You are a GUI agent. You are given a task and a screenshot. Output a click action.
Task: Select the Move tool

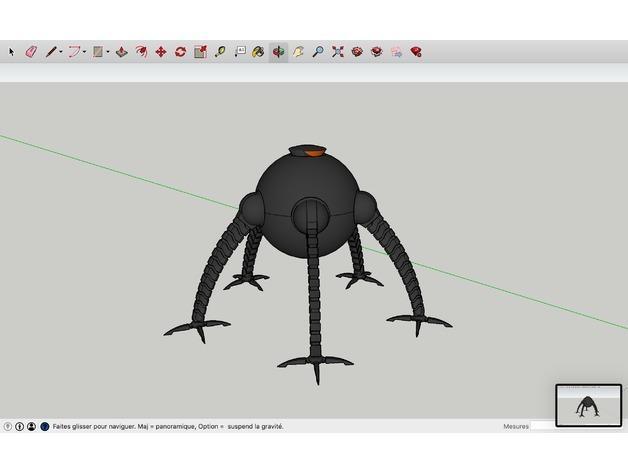pyautogui.click(x=160, y=51)
